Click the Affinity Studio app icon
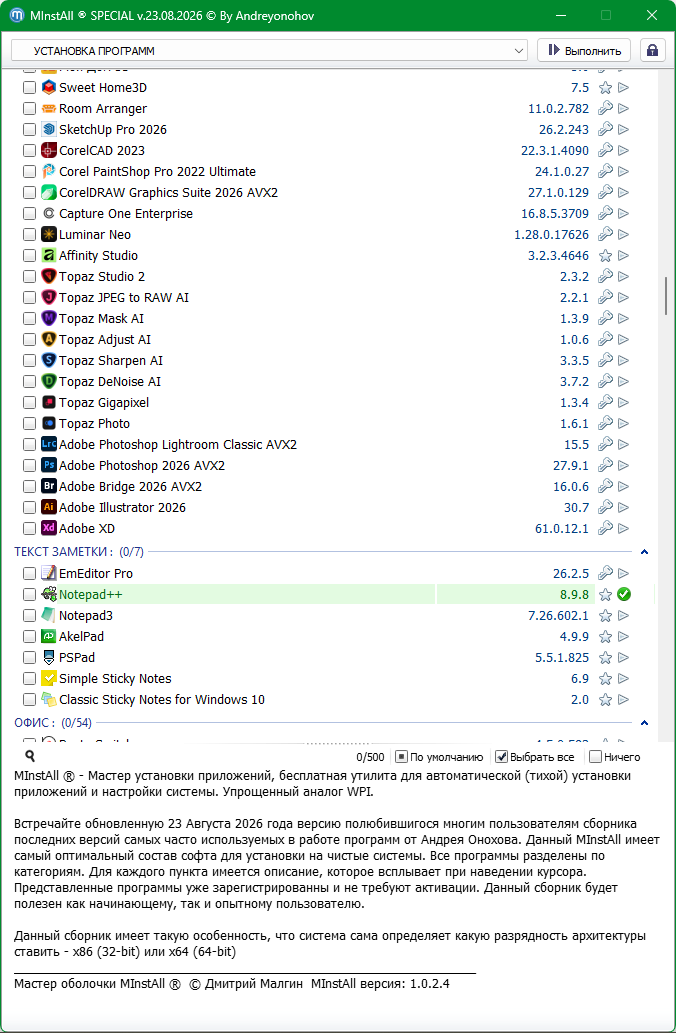676x1033 pixels. point(49,256)
